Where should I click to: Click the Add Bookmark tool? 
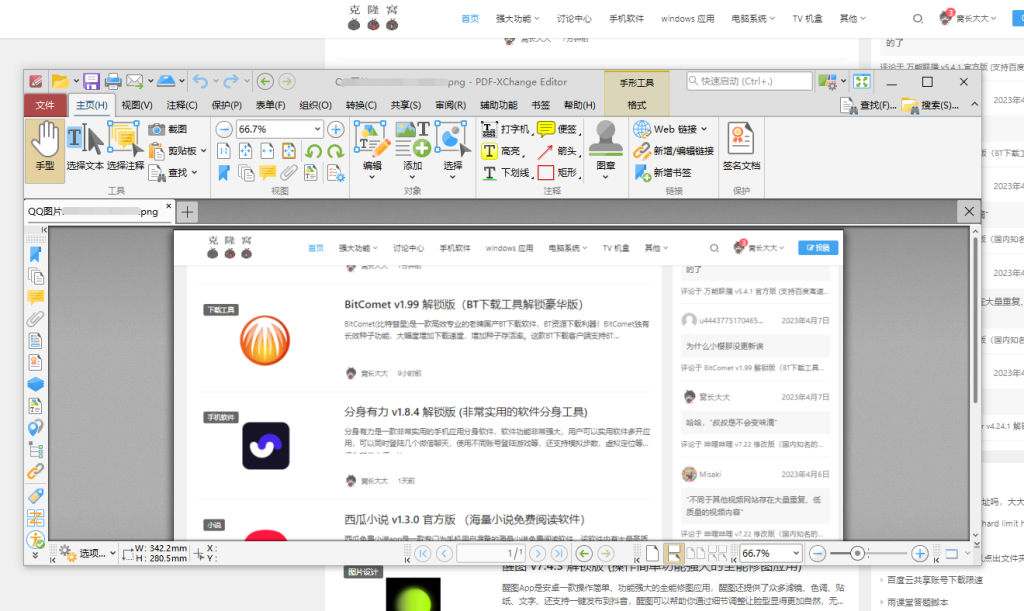pyautogui.click(x=662, y=172)
